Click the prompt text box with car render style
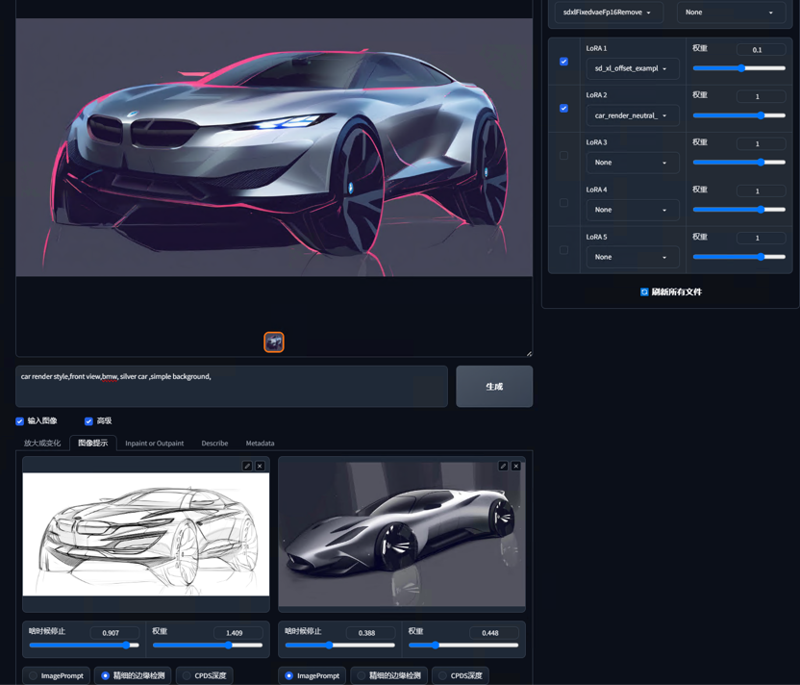 coord(232,386)
